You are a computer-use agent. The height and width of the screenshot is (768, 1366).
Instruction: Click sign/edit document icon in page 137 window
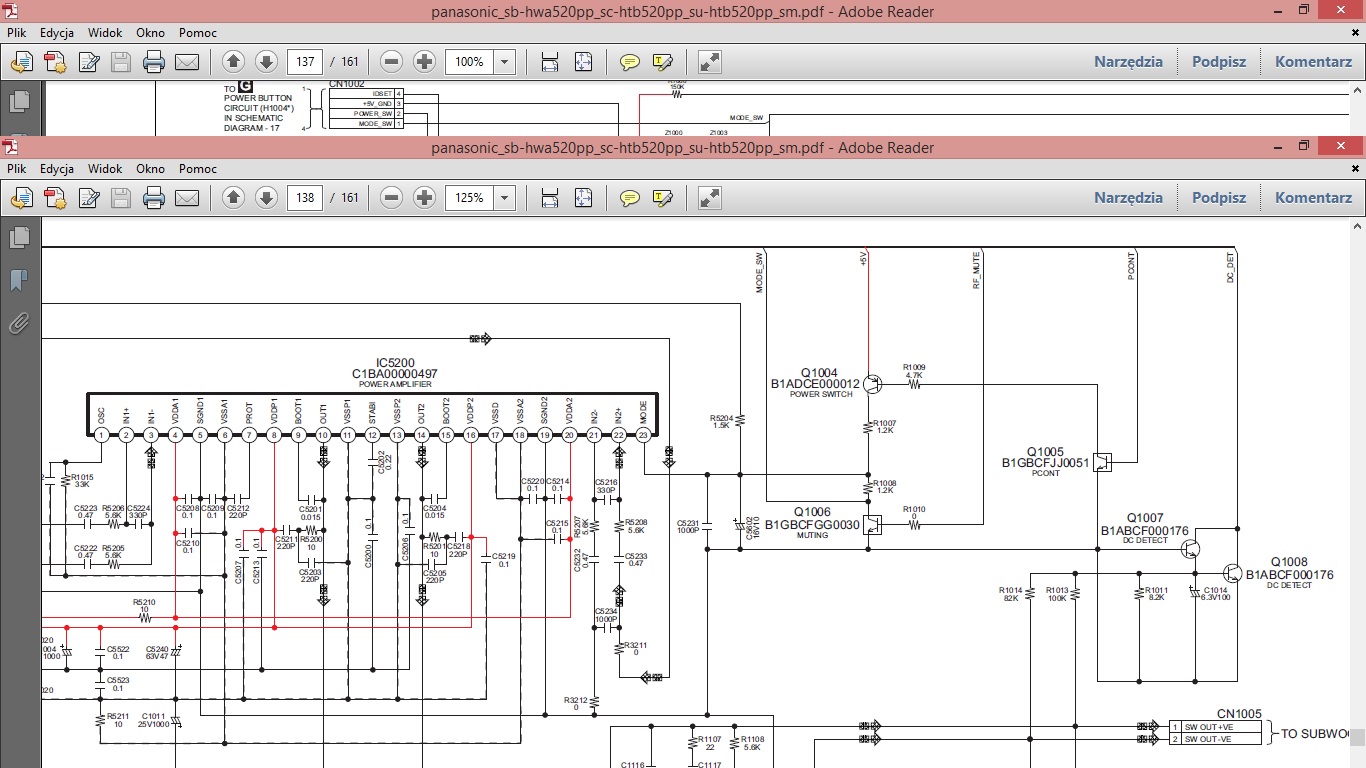tap(88, 62)
